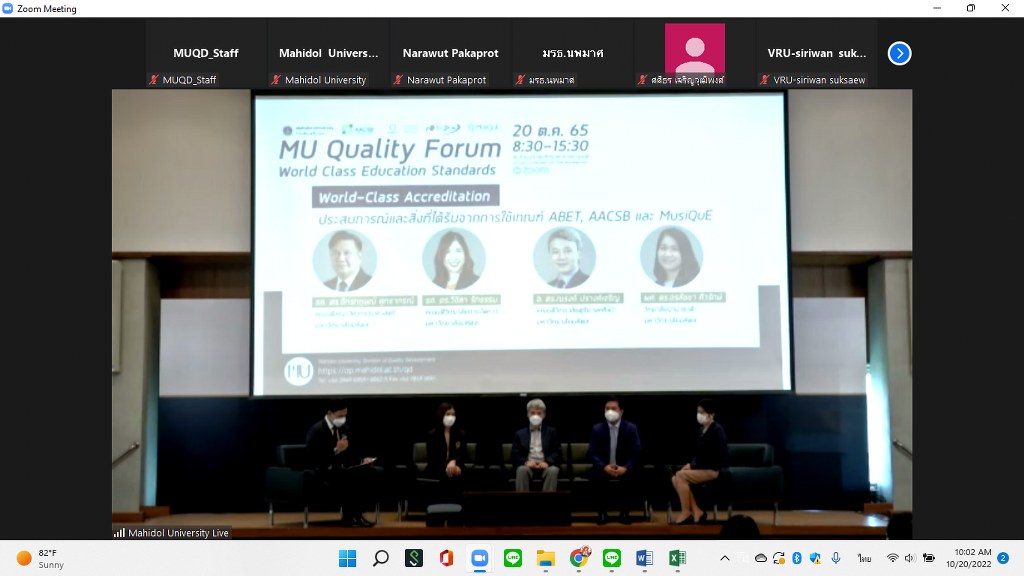Open the OneDrive cloud tray icon

761,558
